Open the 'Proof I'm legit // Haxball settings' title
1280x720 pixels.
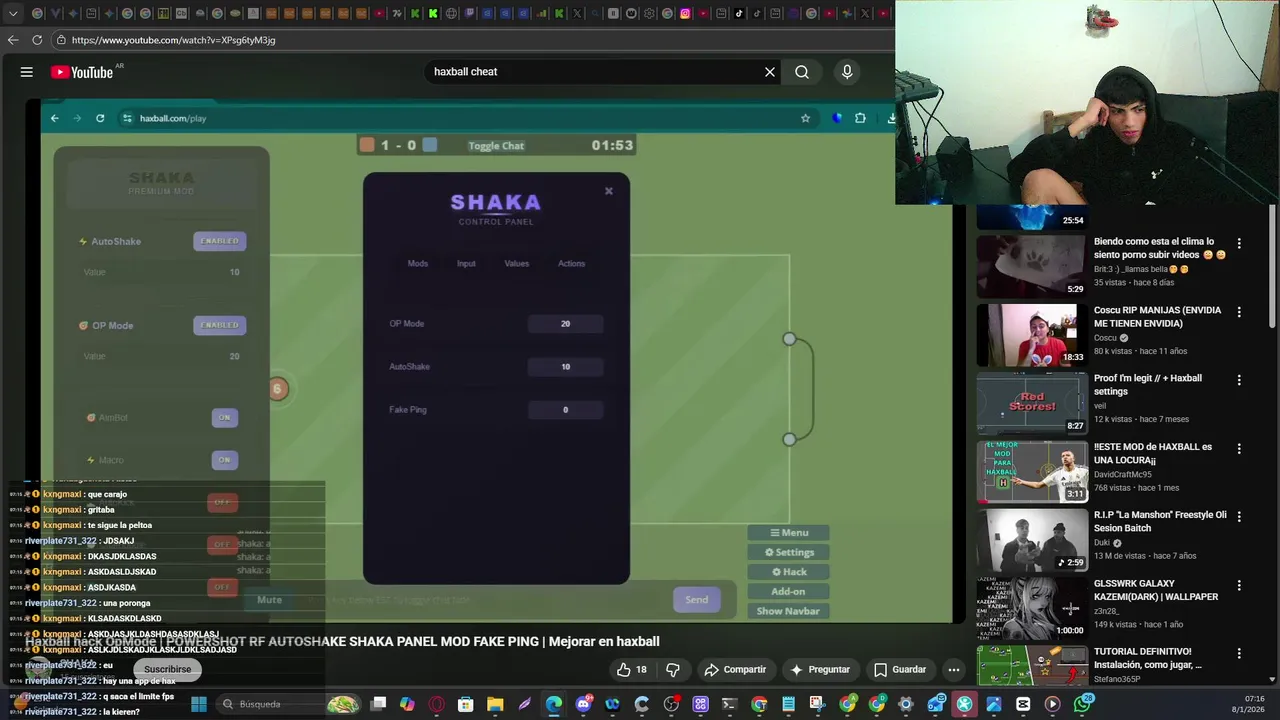pos(1148,385)
